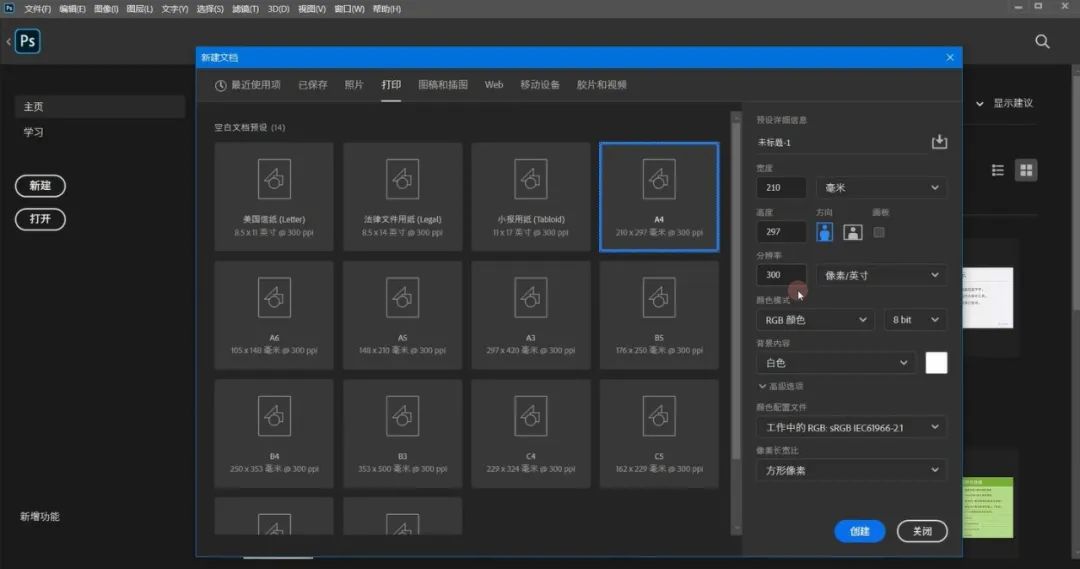Choose the Legal paper preset

pyautogui.click(x=402, y=197)
